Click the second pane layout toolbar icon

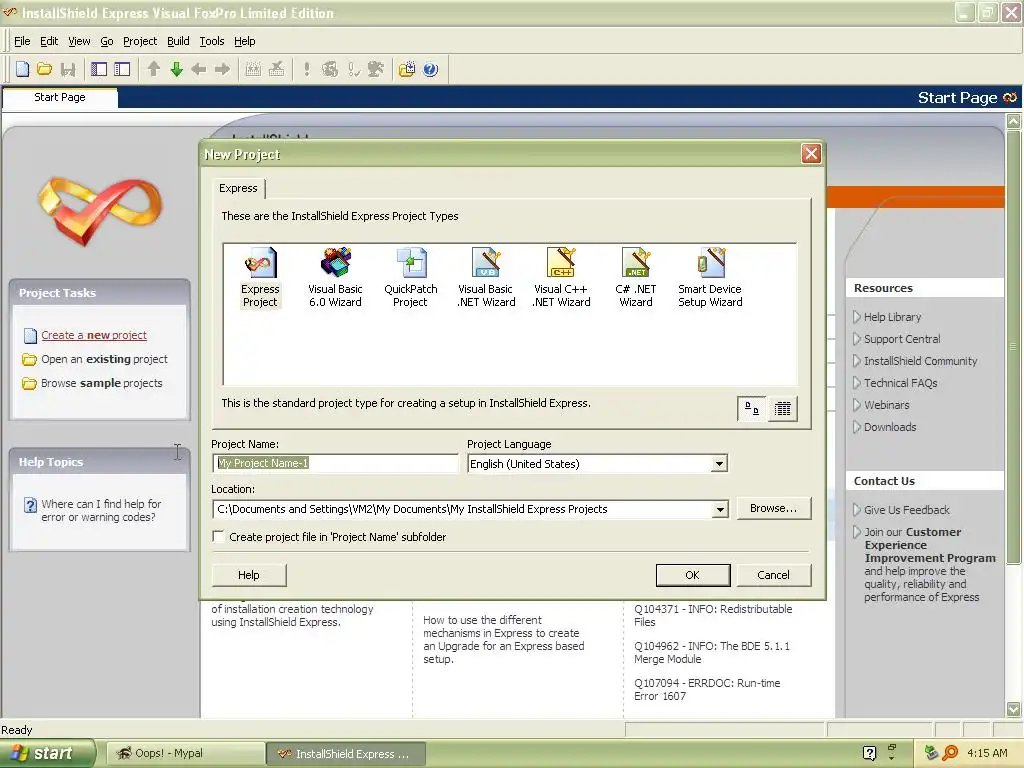coord(122,69)
